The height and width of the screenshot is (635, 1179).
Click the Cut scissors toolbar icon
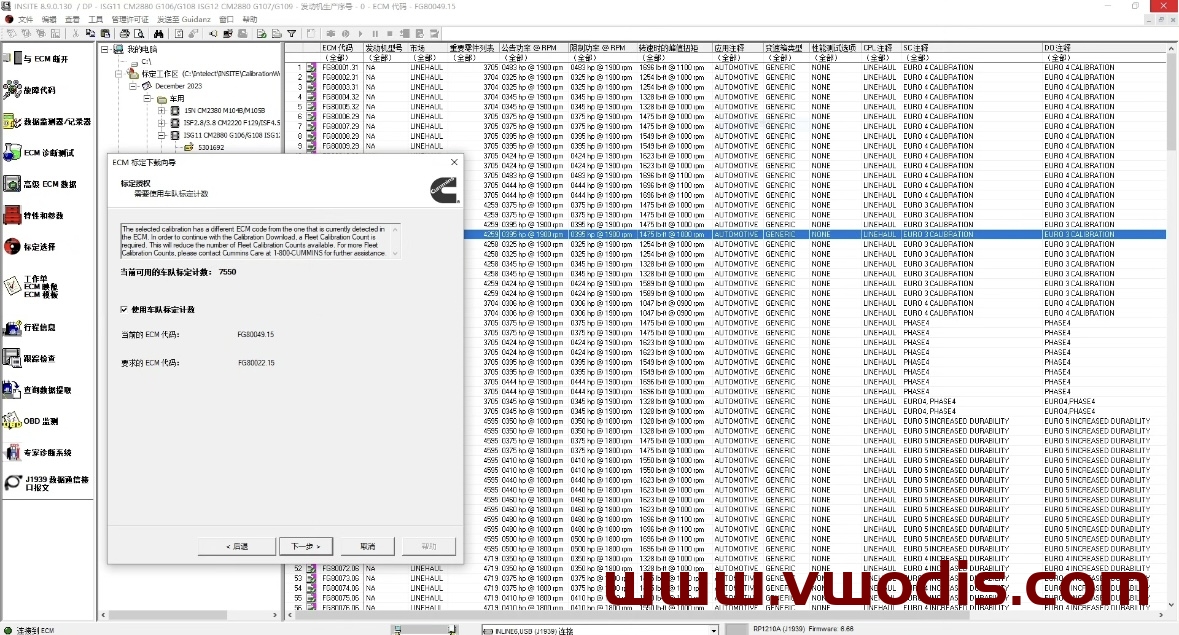(75, 34)
